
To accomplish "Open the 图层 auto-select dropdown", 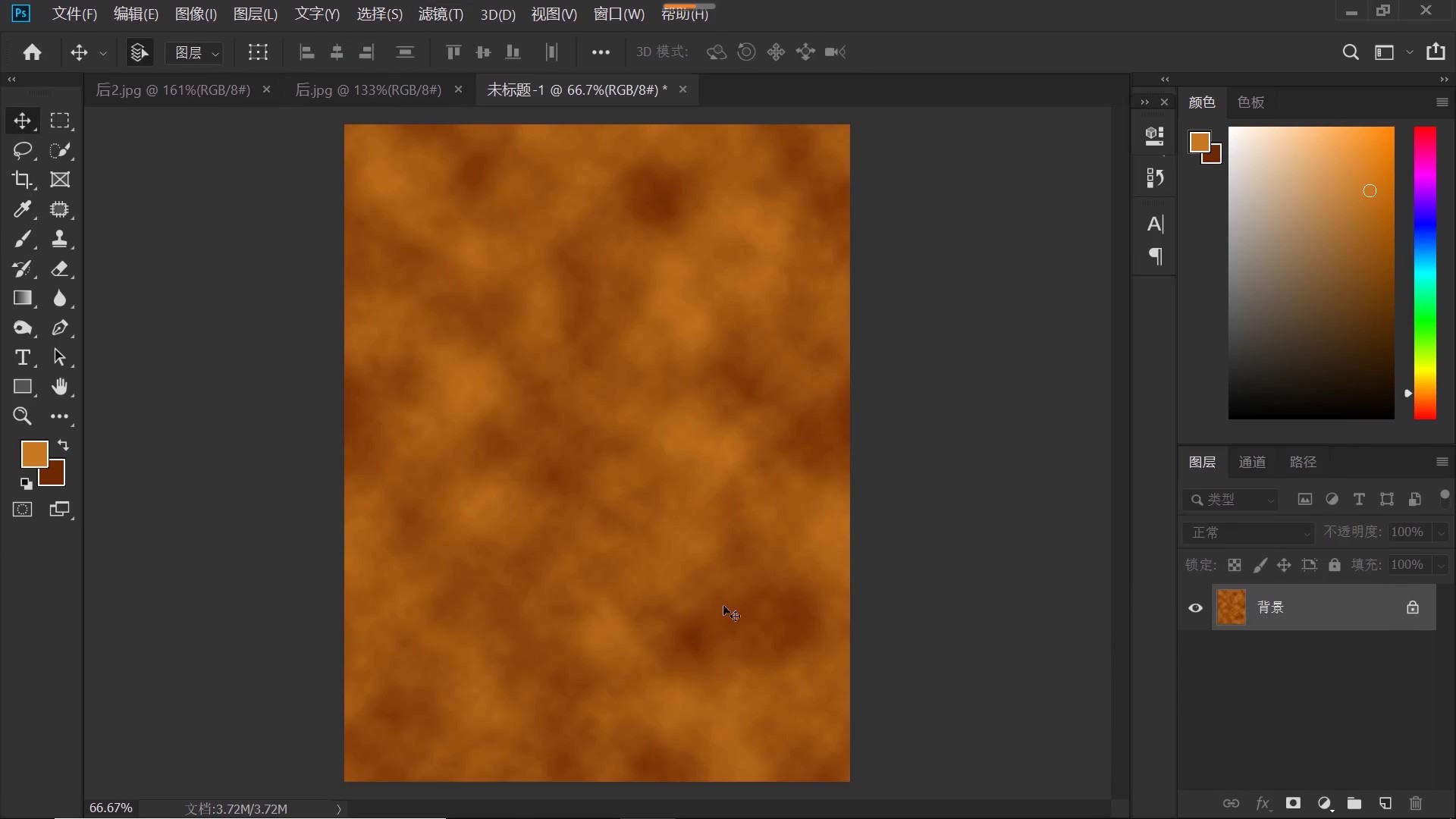I will pos(196,52).
